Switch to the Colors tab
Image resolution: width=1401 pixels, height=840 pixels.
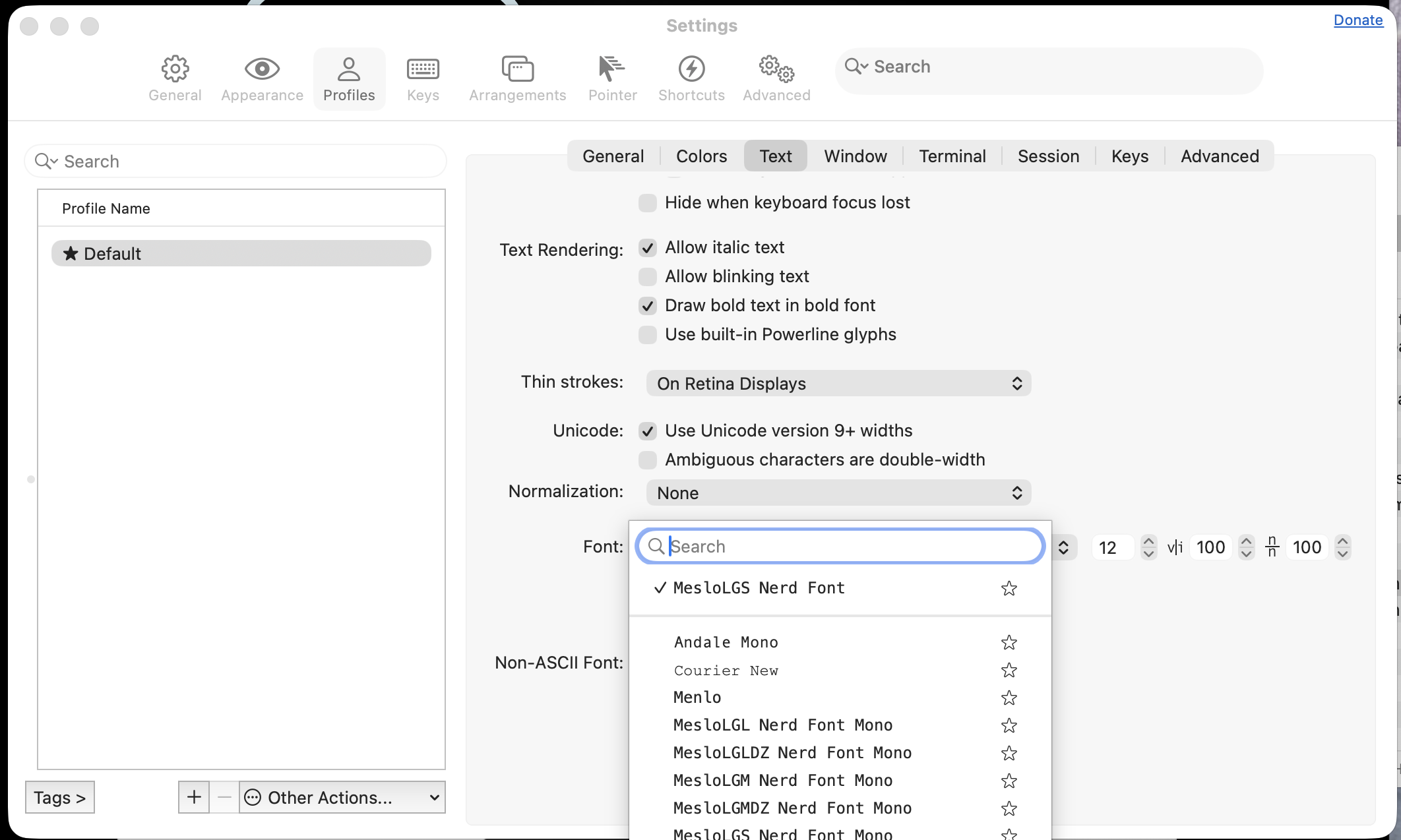pyautogui.click(x=700, y=156)
